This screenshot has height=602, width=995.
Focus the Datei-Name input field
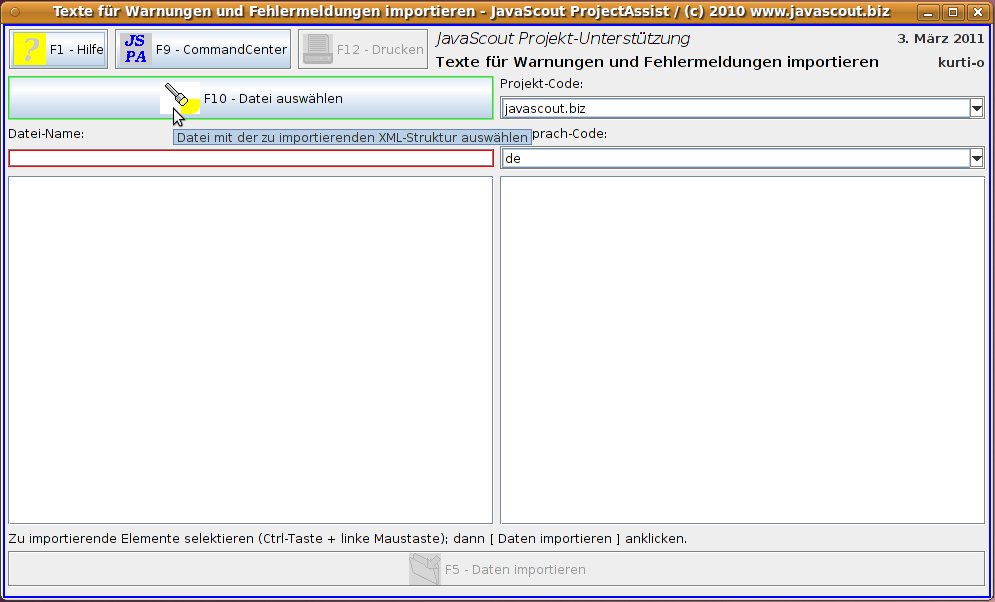click(250, 158)
